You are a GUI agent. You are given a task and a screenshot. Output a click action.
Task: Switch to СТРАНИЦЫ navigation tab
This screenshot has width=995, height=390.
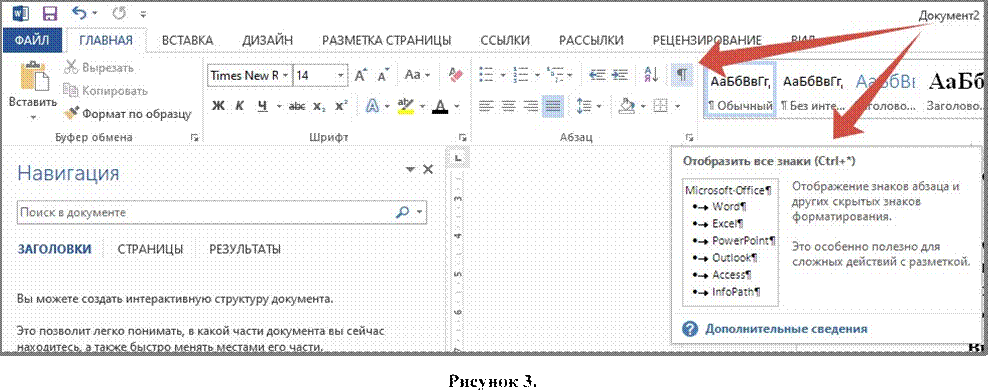point(150,249)
